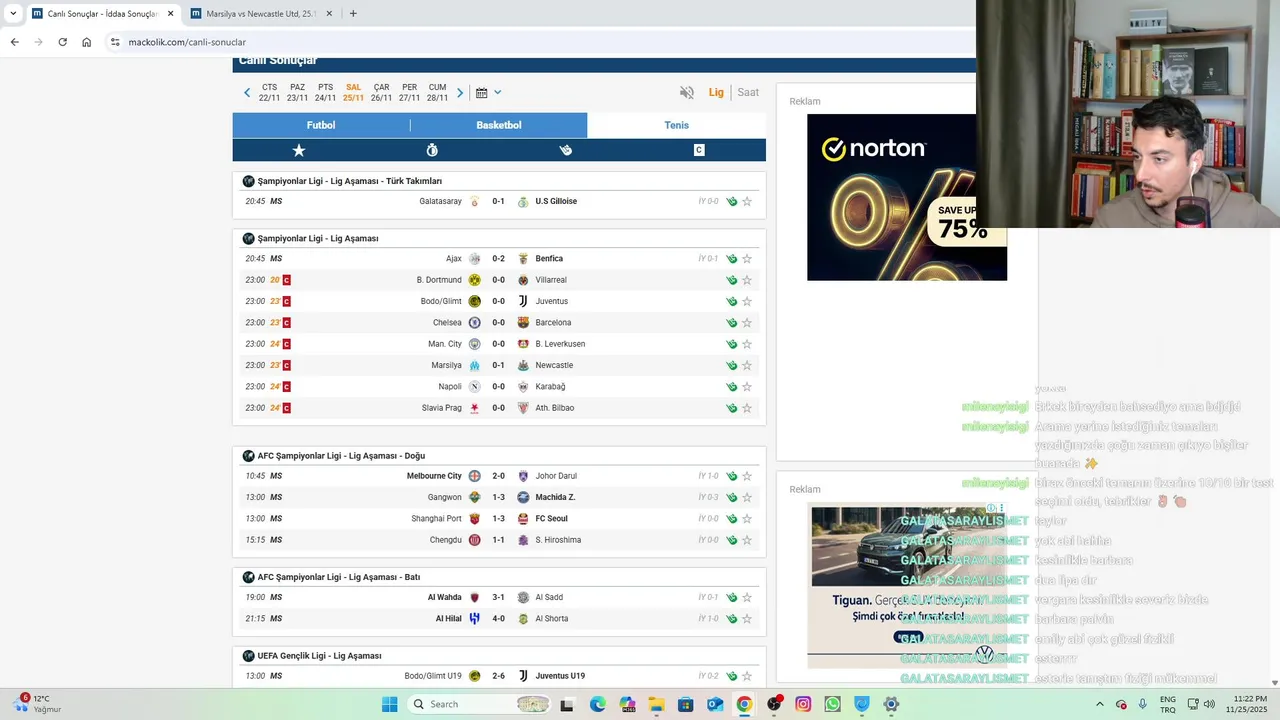The width and height of the screenshot is (1280, 720).
Task: Star the Marsilya vs Newcastle match
Action: 747,365
